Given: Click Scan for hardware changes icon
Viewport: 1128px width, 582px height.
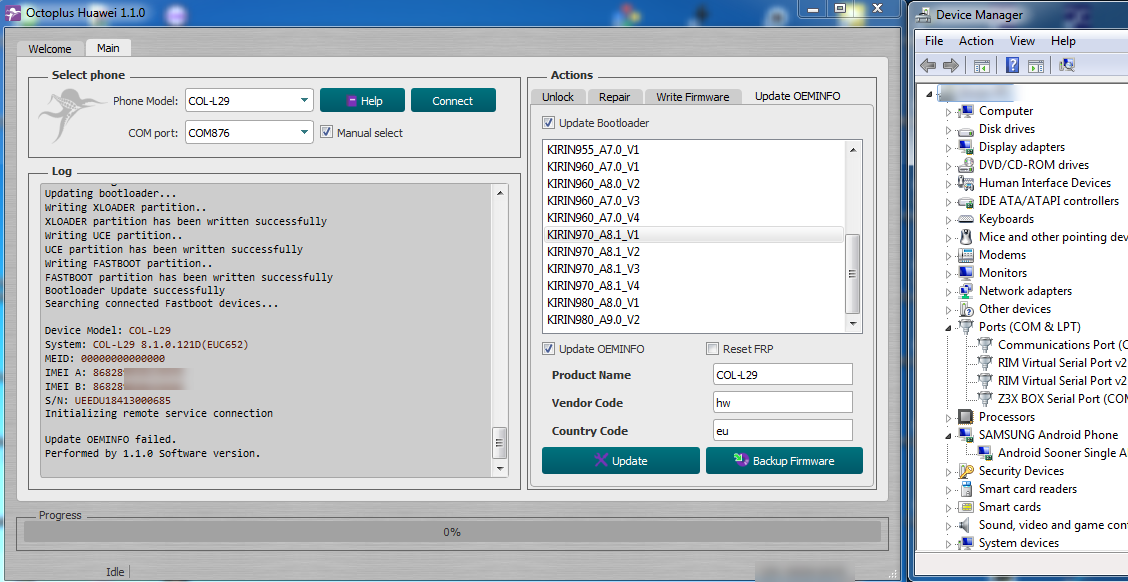Looking at the screenshot, I should 1067,65.
